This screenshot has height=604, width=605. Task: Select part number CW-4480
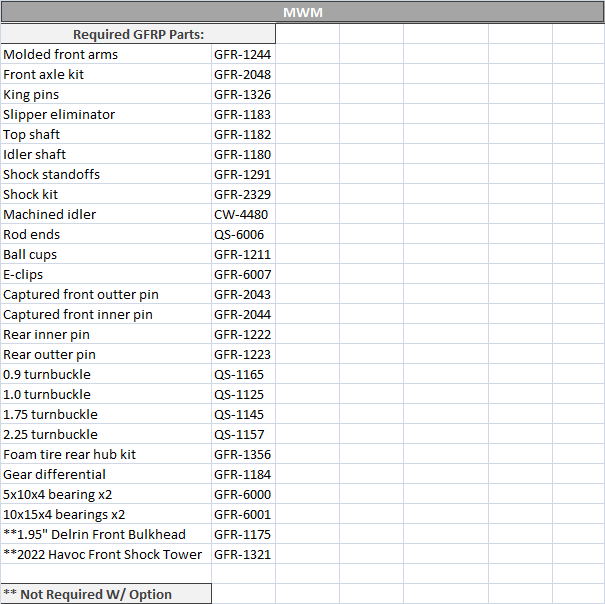[242, 214]
